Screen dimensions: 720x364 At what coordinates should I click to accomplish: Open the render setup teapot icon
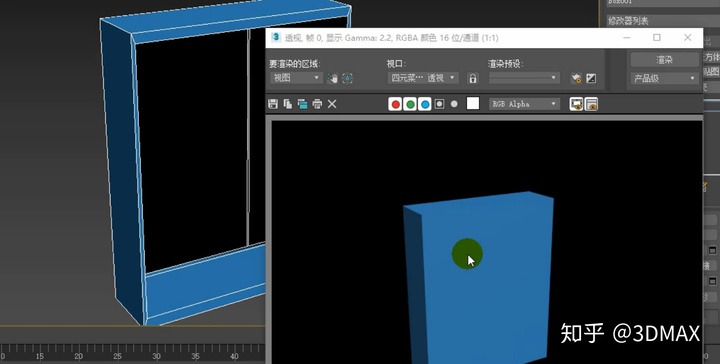pos(576,78)
